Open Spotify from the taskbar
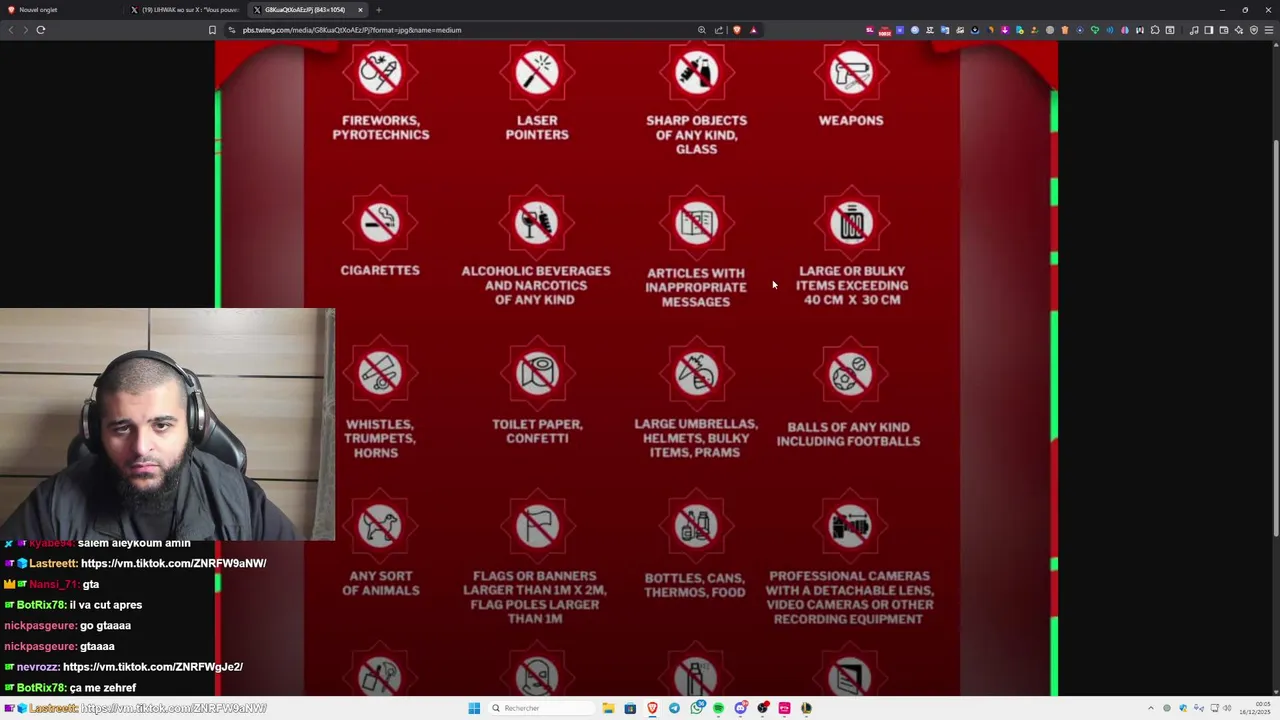 click(x=718, y=708)
